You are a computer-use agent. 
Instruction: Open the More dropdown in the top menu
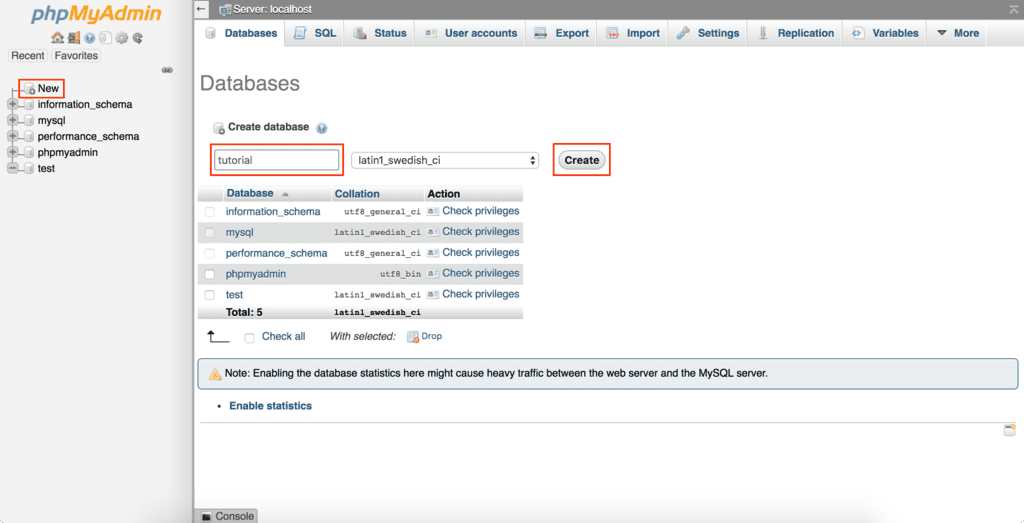(957, 33)
